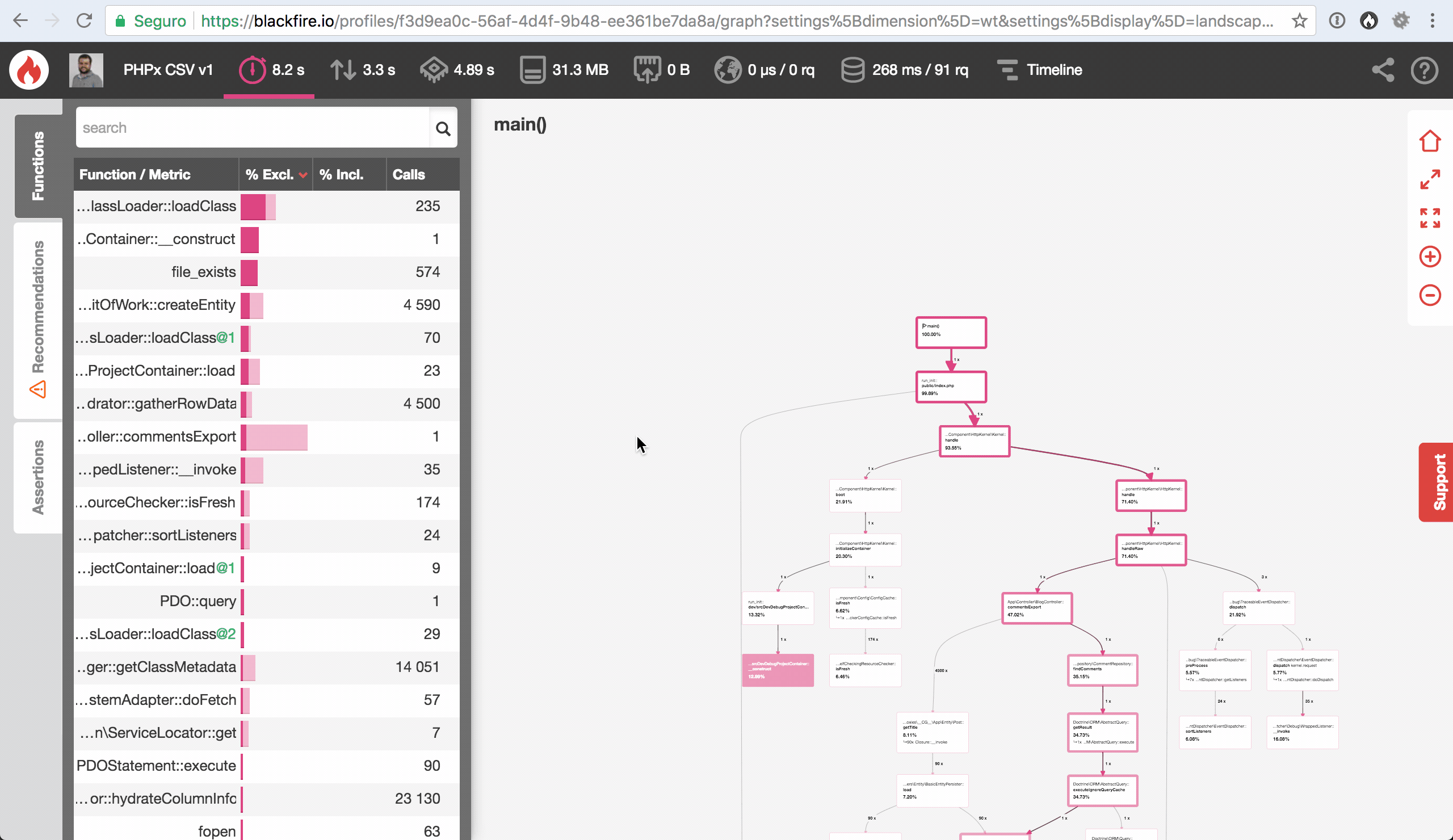
Task: Zoom out with the minus icon
Action: click(1429, 295)
